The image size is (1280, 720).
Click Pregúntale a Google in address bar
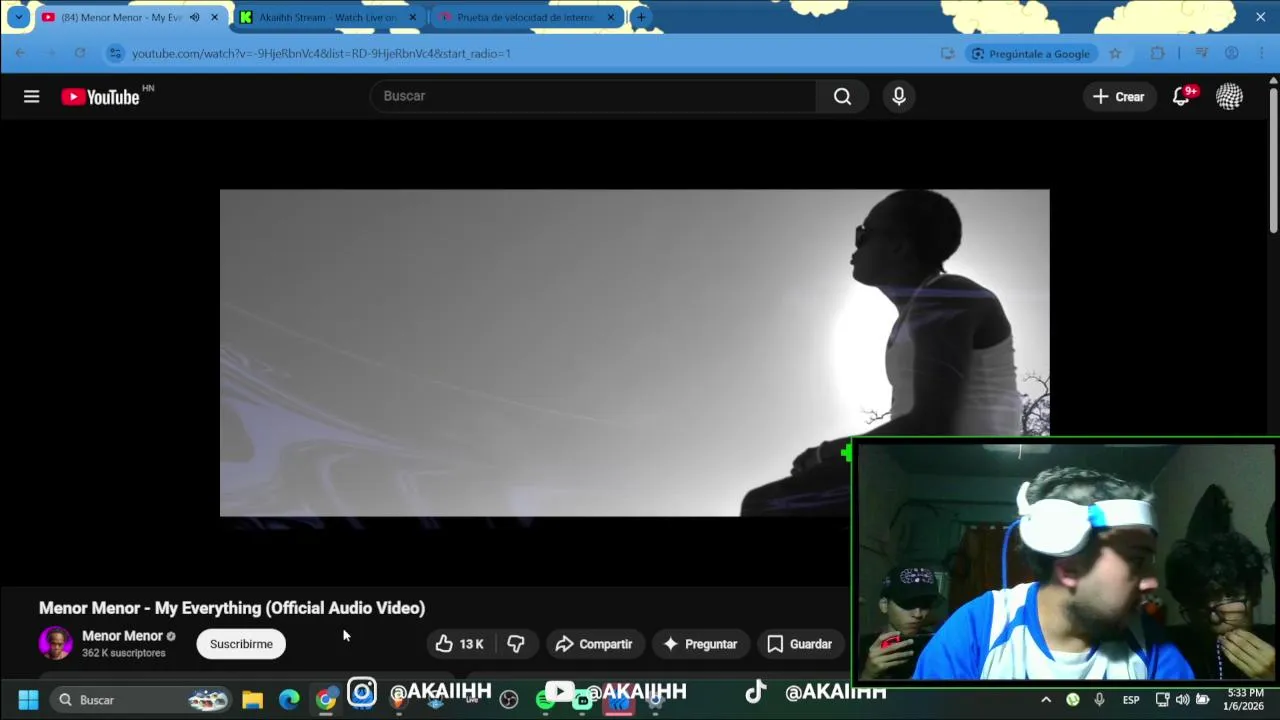(1030, 53)
